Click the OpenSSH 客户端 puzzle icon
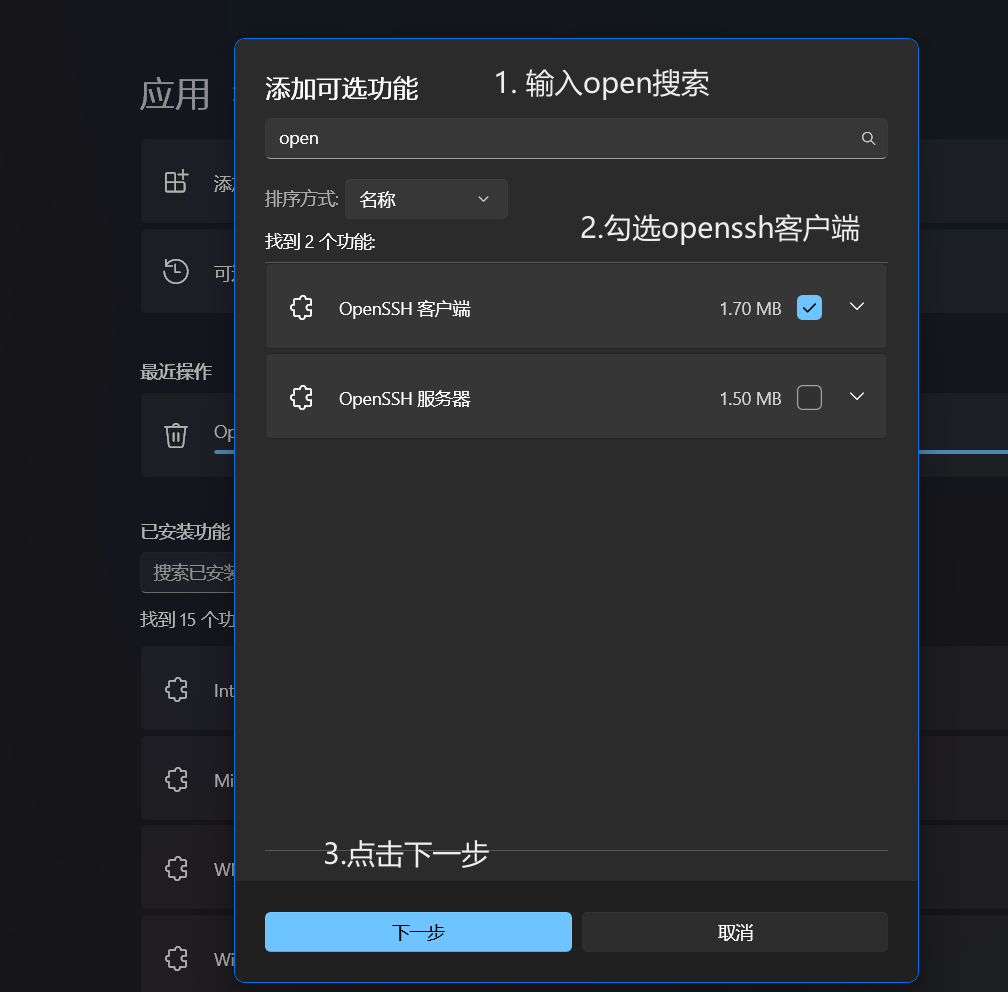The width and height of the screenshot is (1008, 992). click(x=302, y=308)
